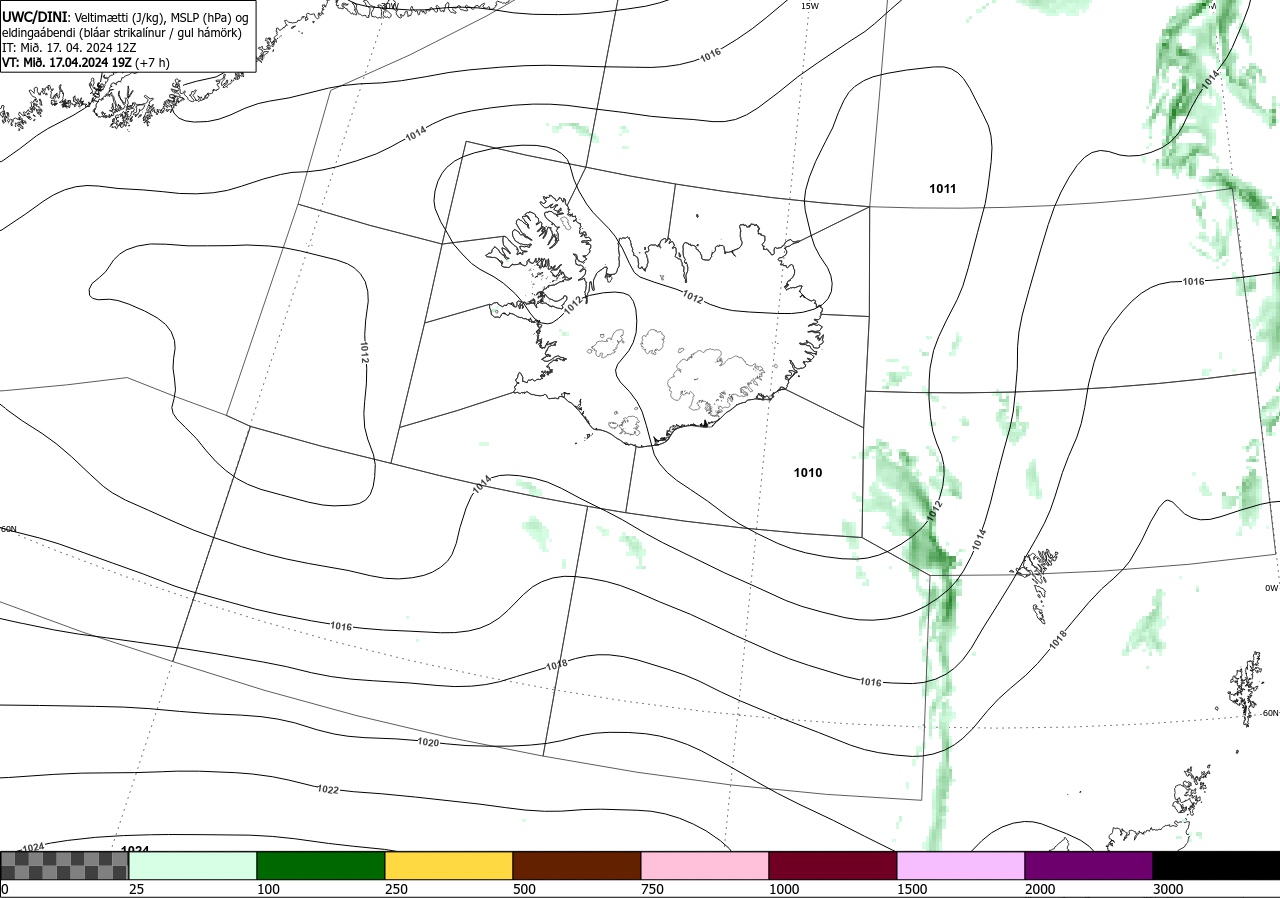The image size is (1280, 898).
Task: Click the legend value "250"
Action: point(395,889)
